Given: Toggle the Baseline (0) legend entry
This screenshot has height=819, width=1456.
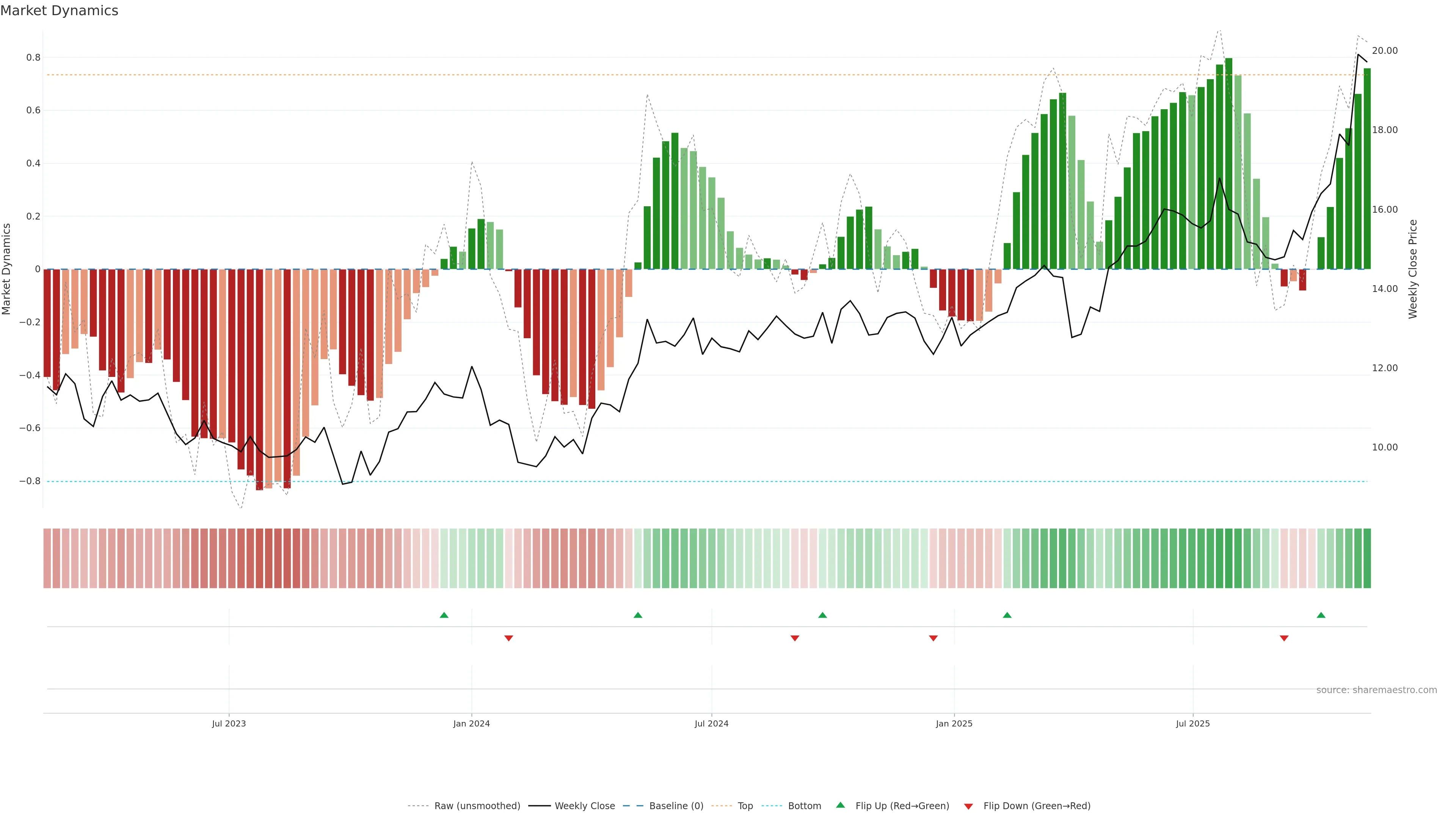Looking at the screenshot, I should click(676, 806).
